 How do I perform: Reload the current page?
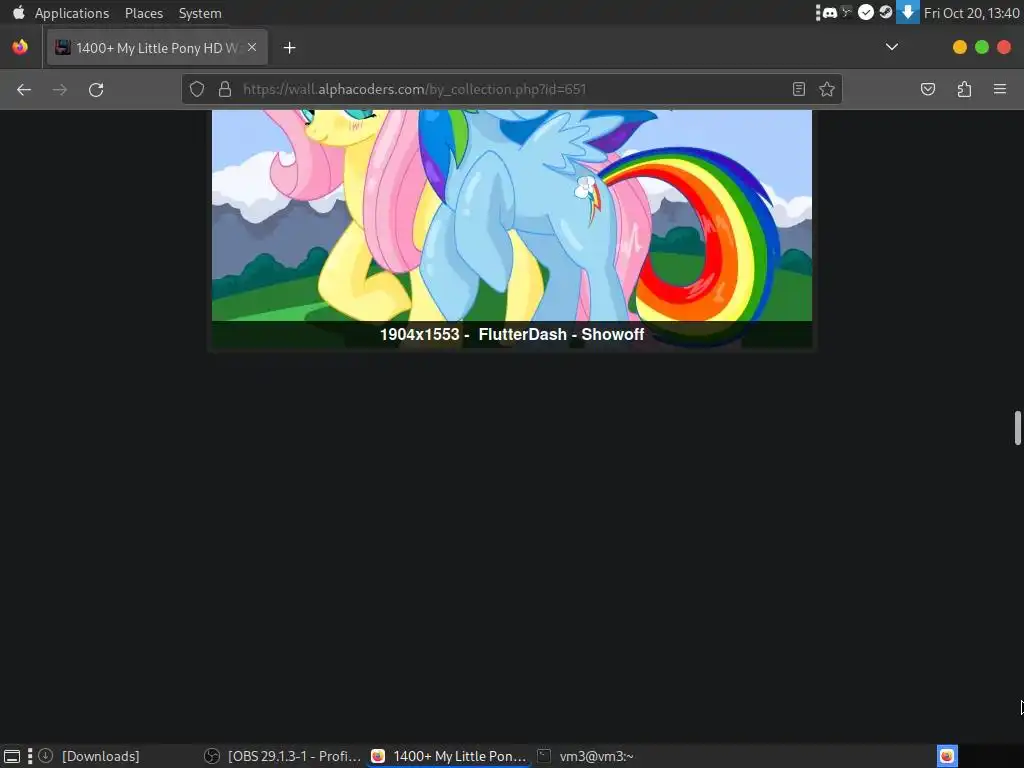(96, 89)
